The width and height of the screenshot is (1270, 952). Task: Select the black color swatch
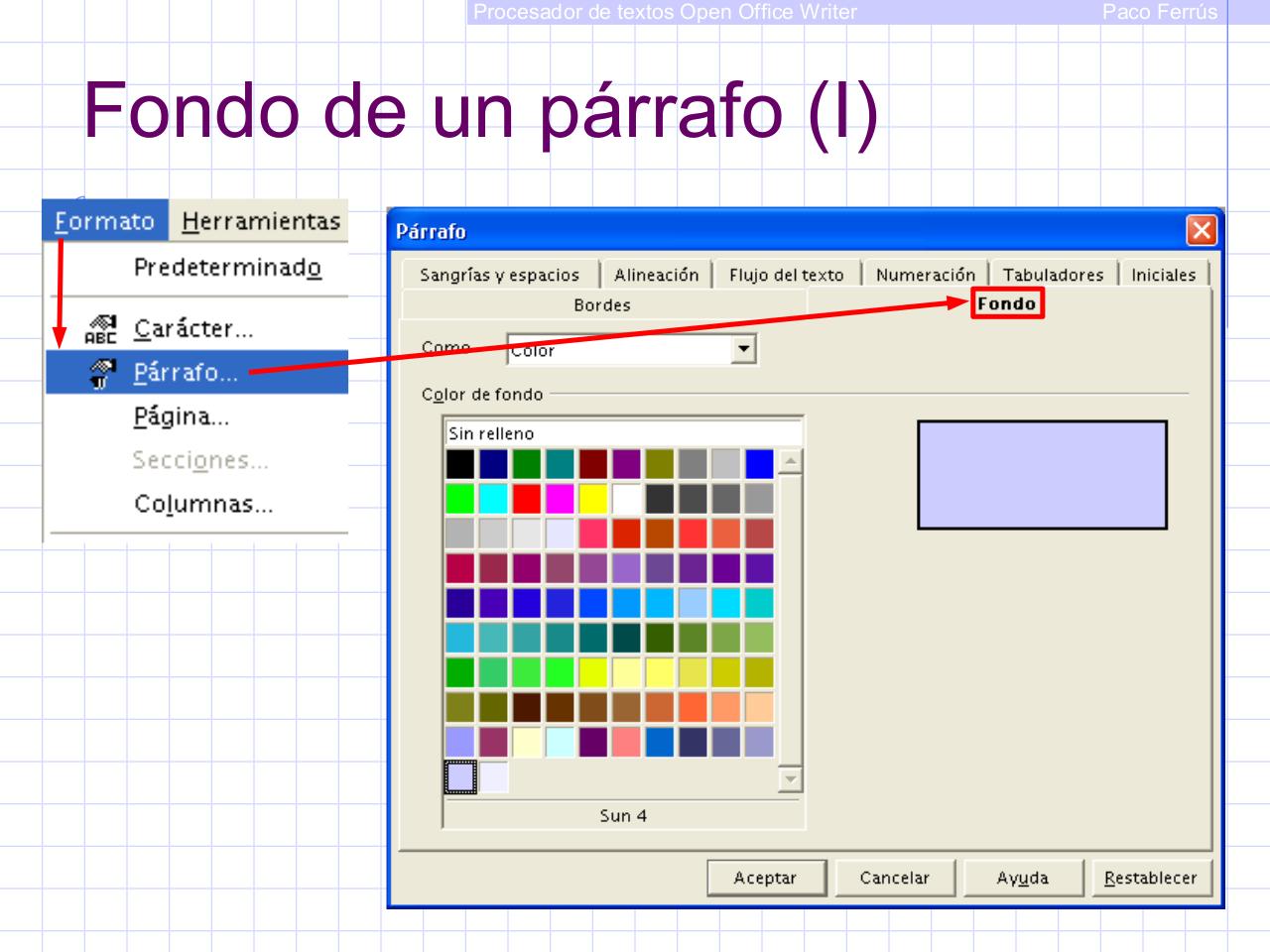coord(461,462)
